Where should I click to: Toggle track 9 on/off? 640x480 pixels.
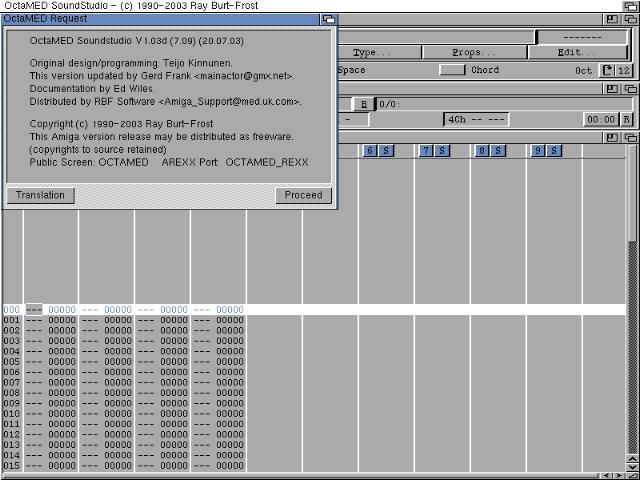[x=538, y=151]
